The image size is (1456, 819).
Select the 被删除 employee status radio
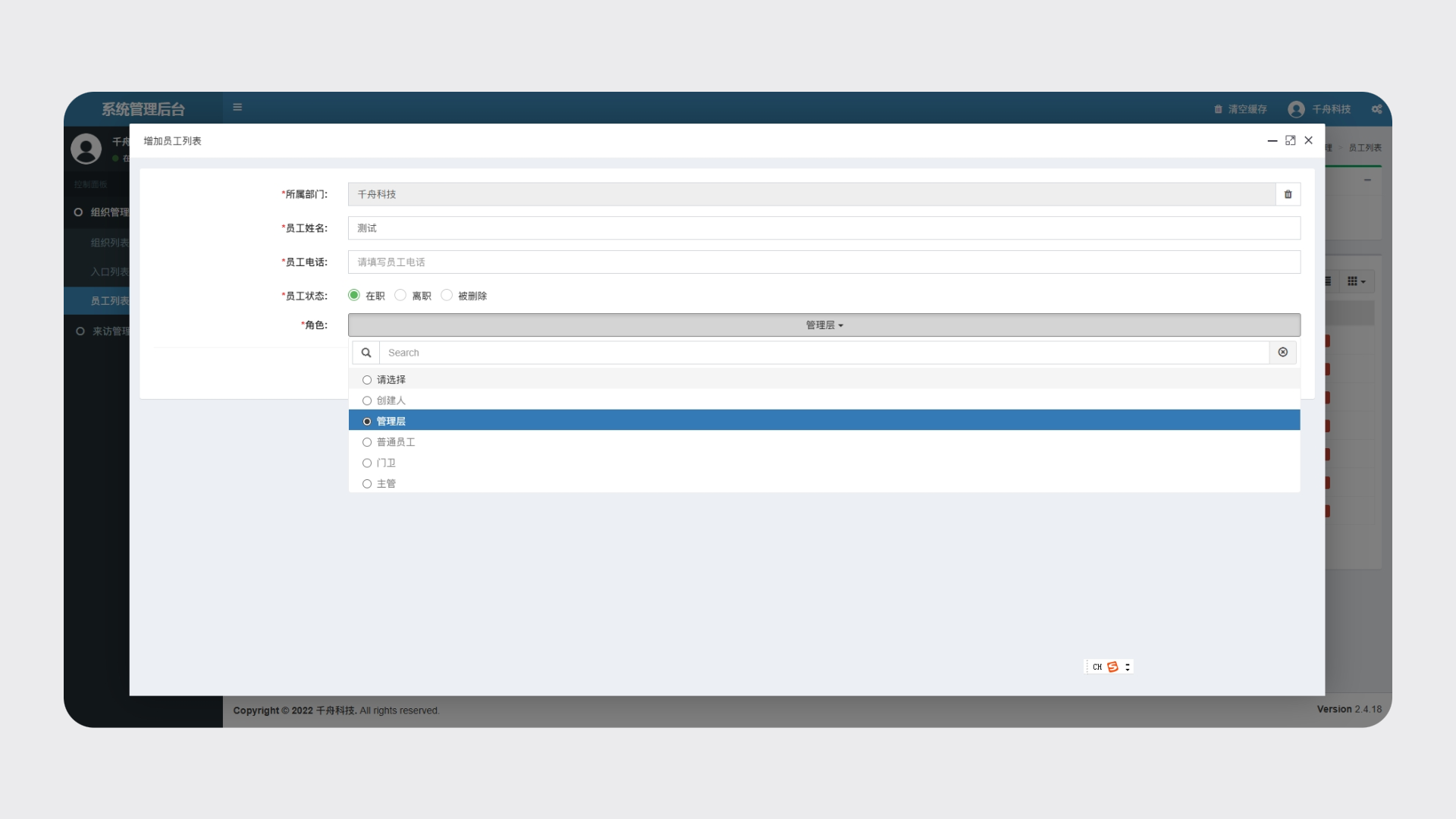click(x=447, y=295)
